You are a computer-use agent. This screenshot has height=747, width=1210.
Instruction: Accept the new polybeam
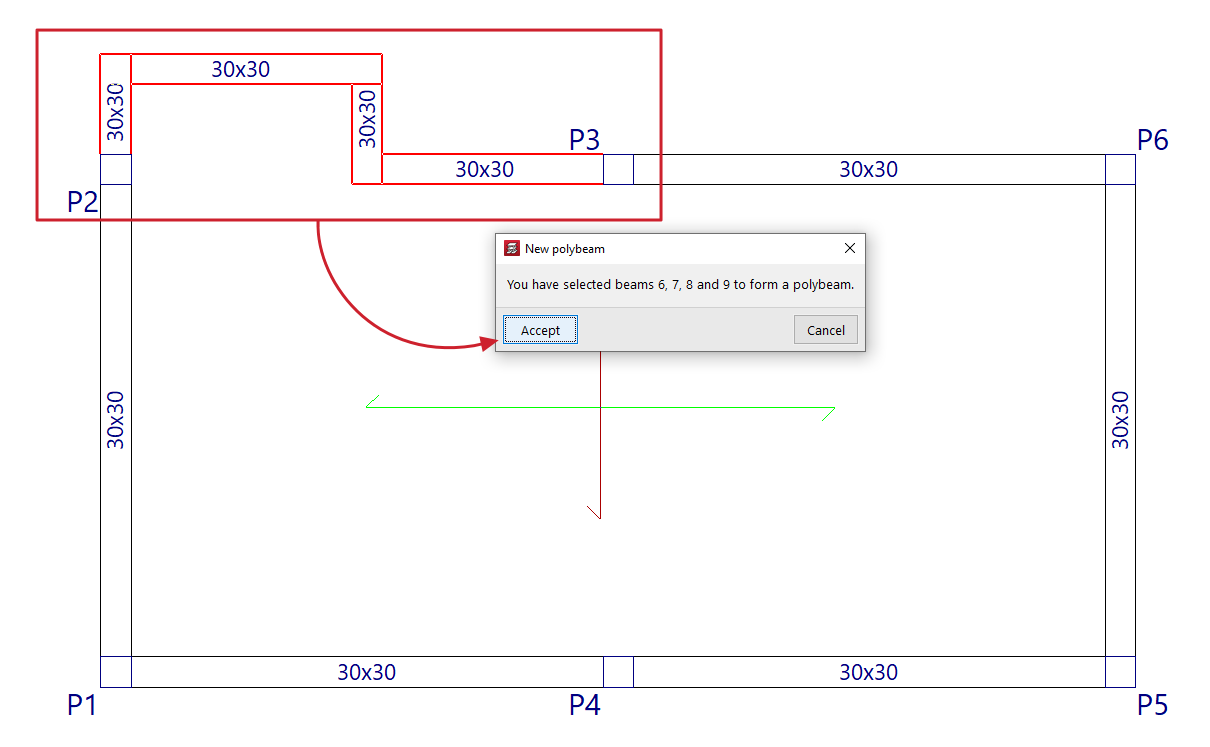pos(540,330)
